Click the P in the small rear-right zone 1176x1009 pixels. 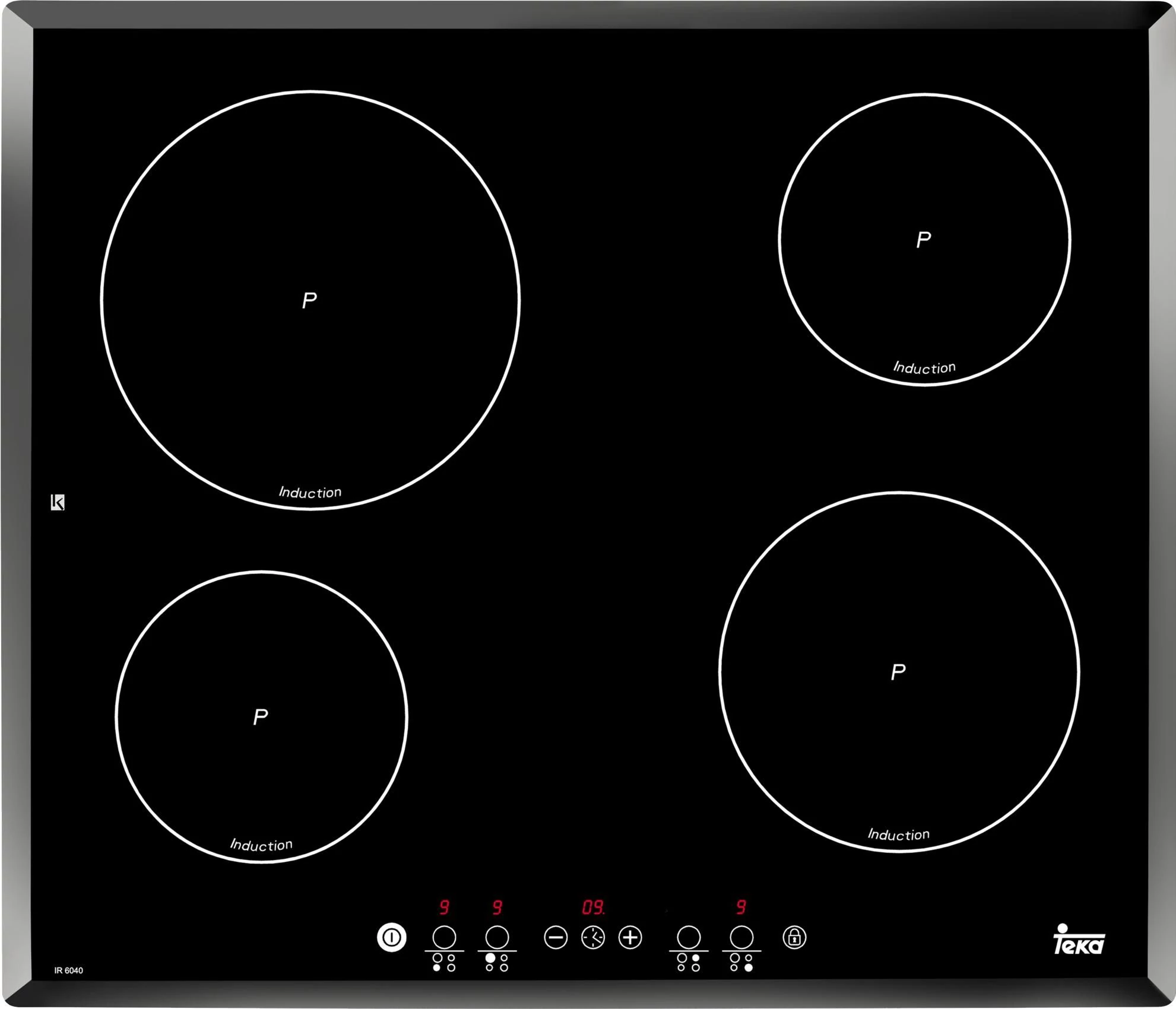point(924,240)
